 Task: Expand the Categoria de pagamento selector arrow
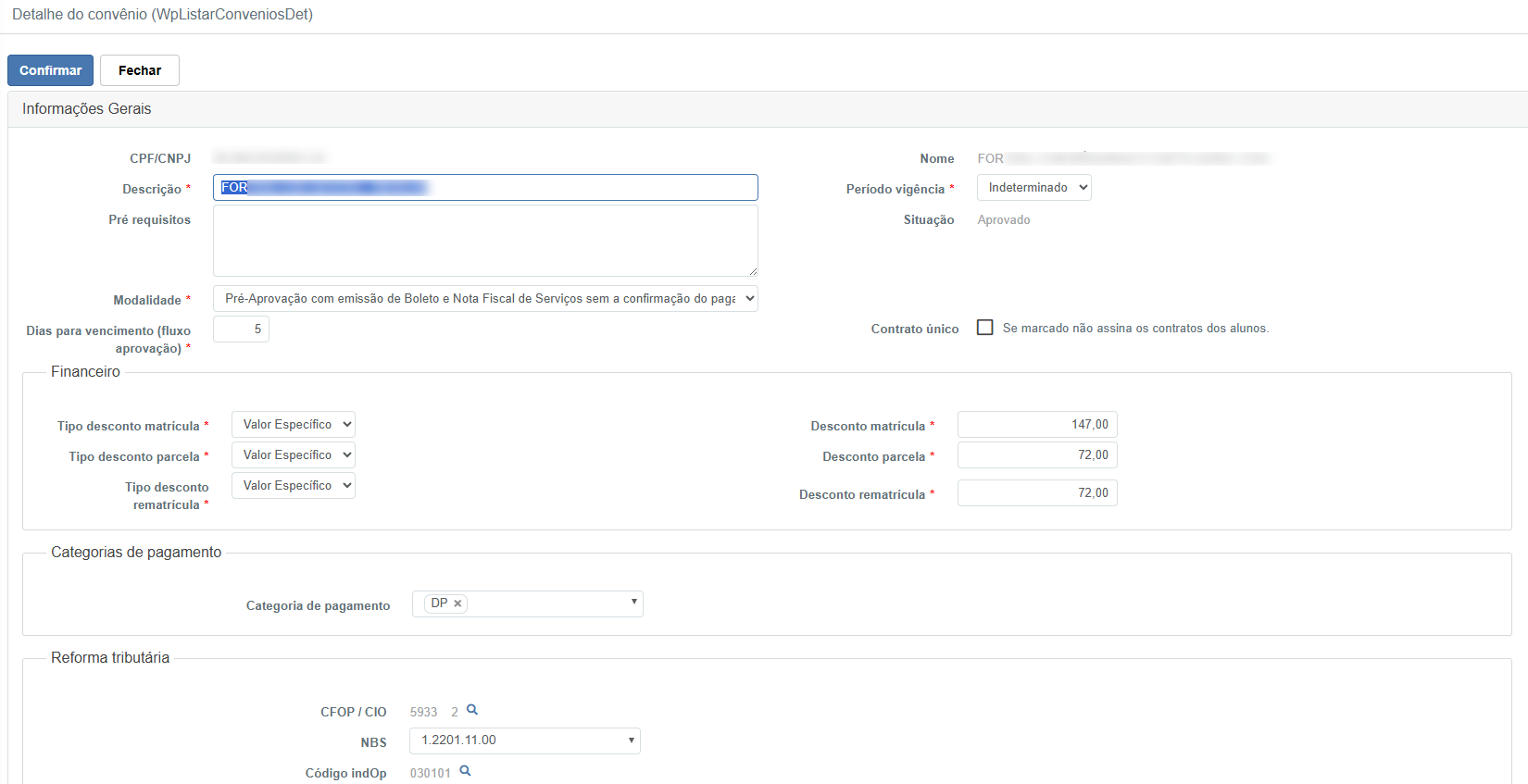point(633,603)
